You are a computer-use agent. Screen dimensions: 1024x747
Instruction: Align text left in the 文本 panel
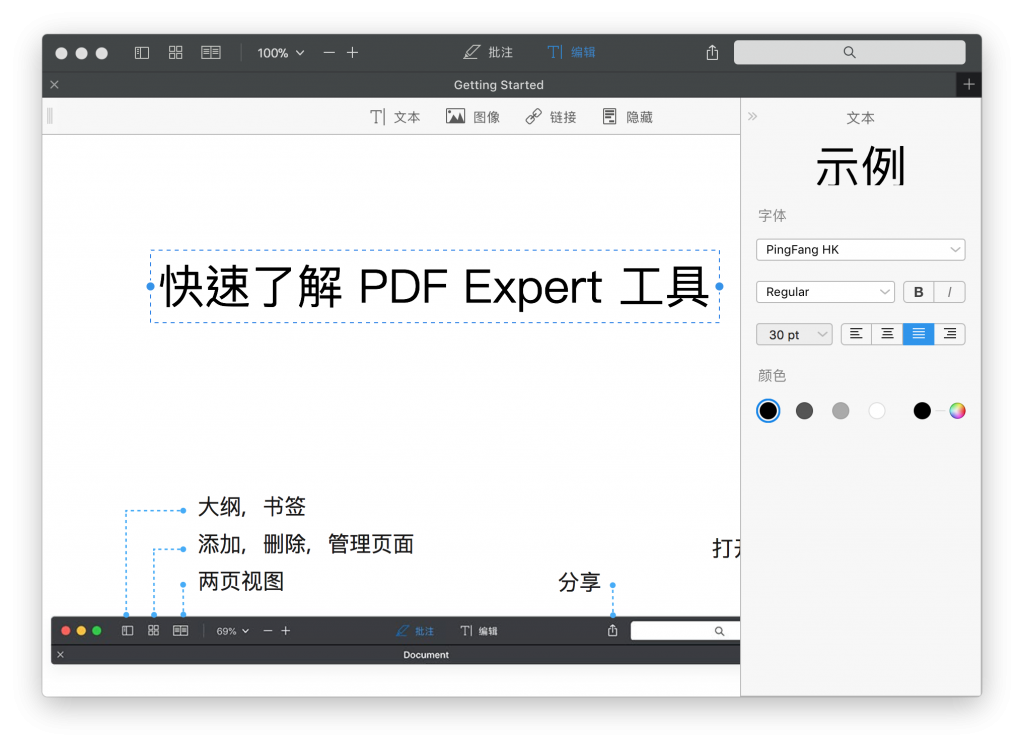[856, 334]
